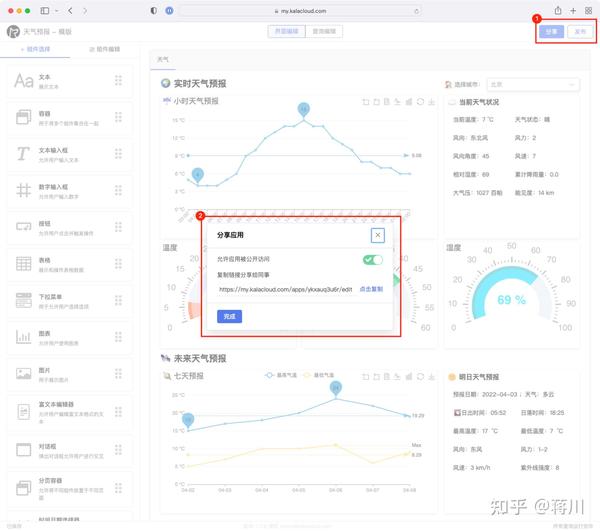Viewport: 600px width, 531px height.
Task: Click the max pin on 七天预报 chart
Action: [336, 389]
